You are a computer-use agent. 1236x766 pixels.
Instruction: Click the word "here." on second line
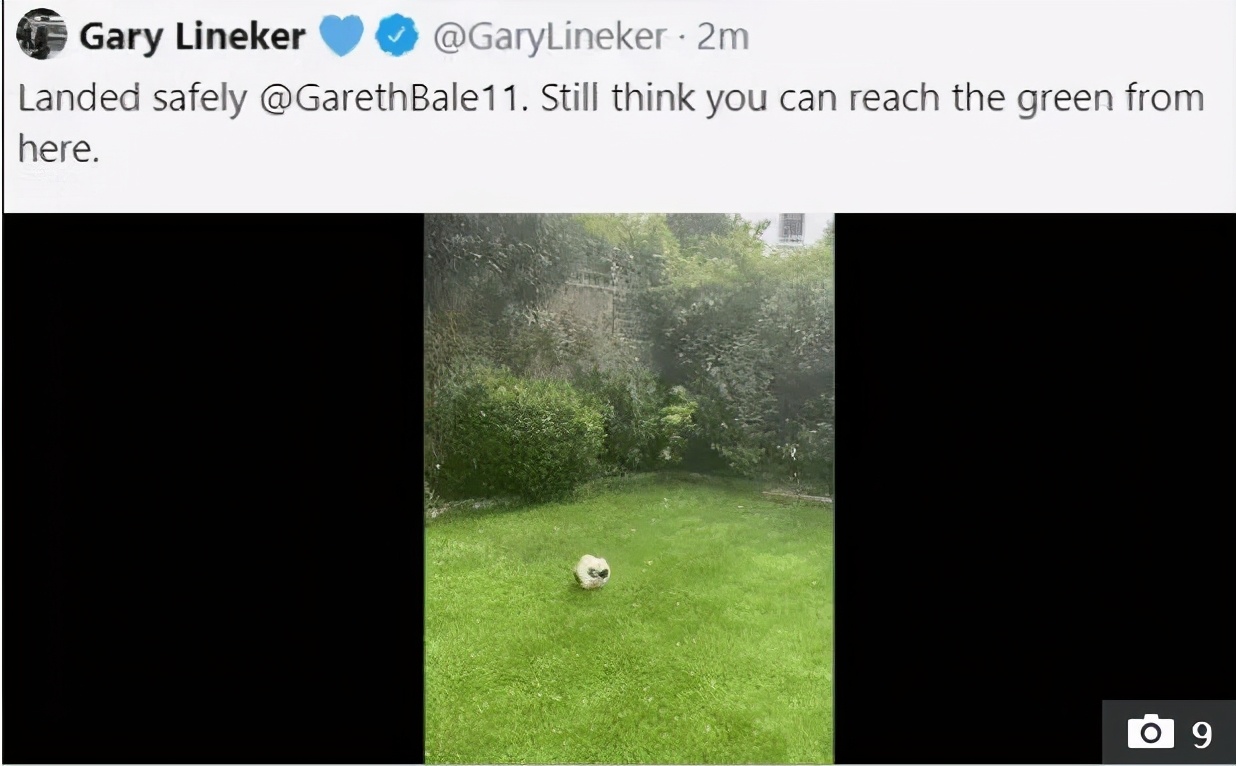pos(59,149)
